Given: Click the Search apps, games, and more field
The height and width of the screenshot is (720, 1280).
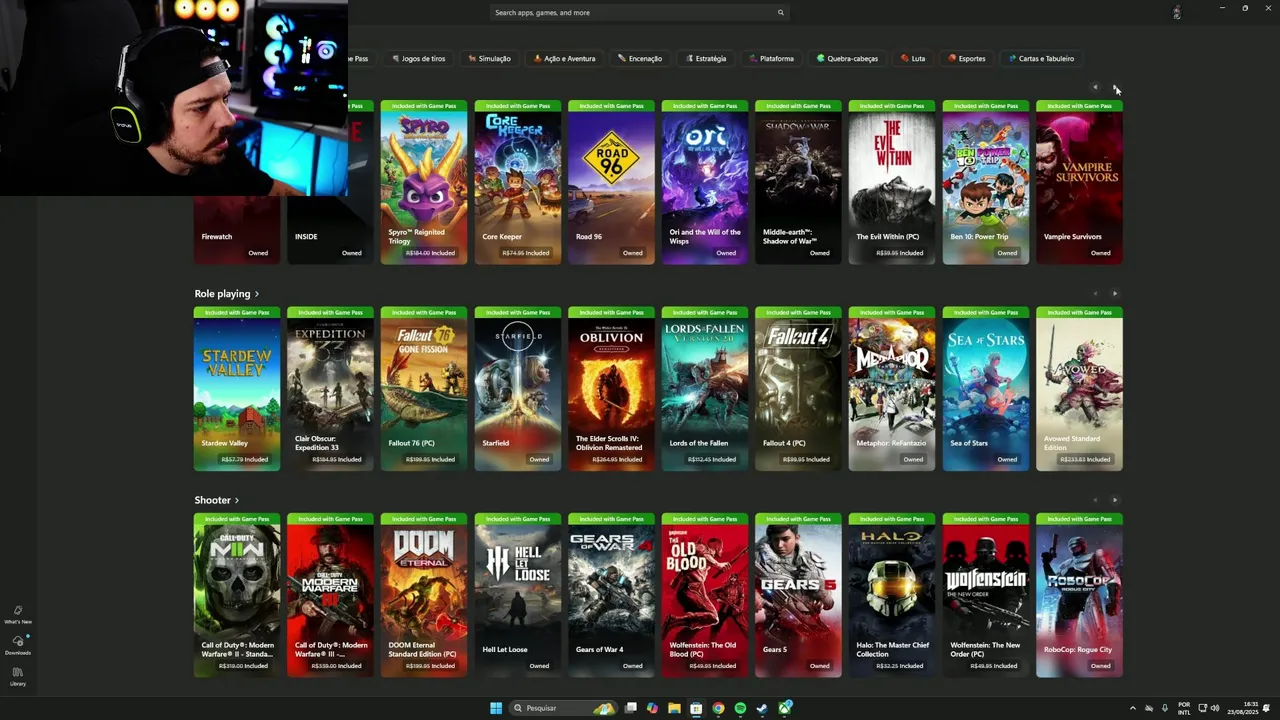Looking at the screenshot, I should [640, 13].
